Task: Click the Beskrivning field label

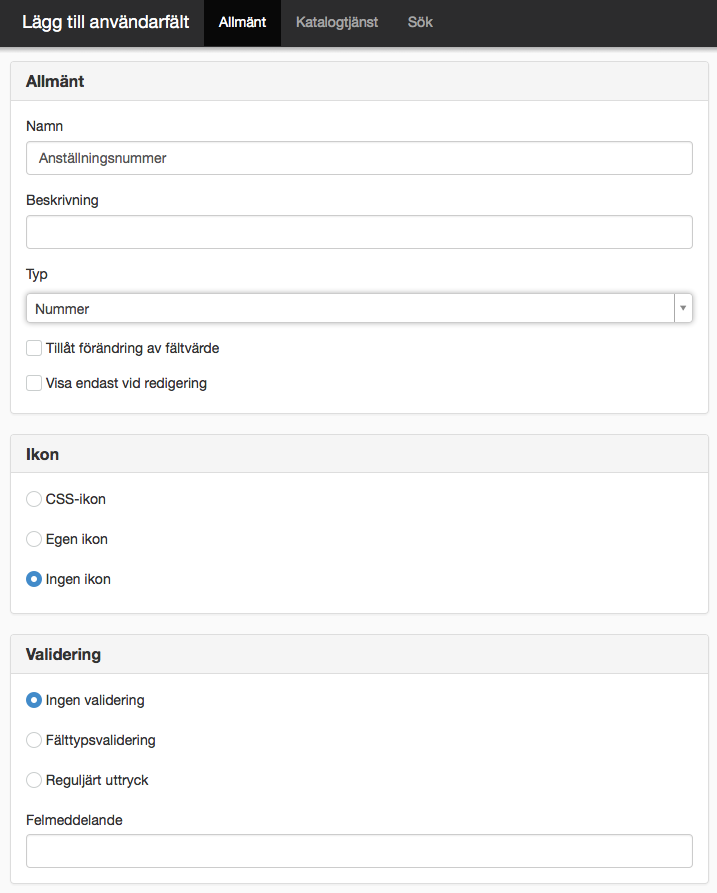Action: click(62, 200)
